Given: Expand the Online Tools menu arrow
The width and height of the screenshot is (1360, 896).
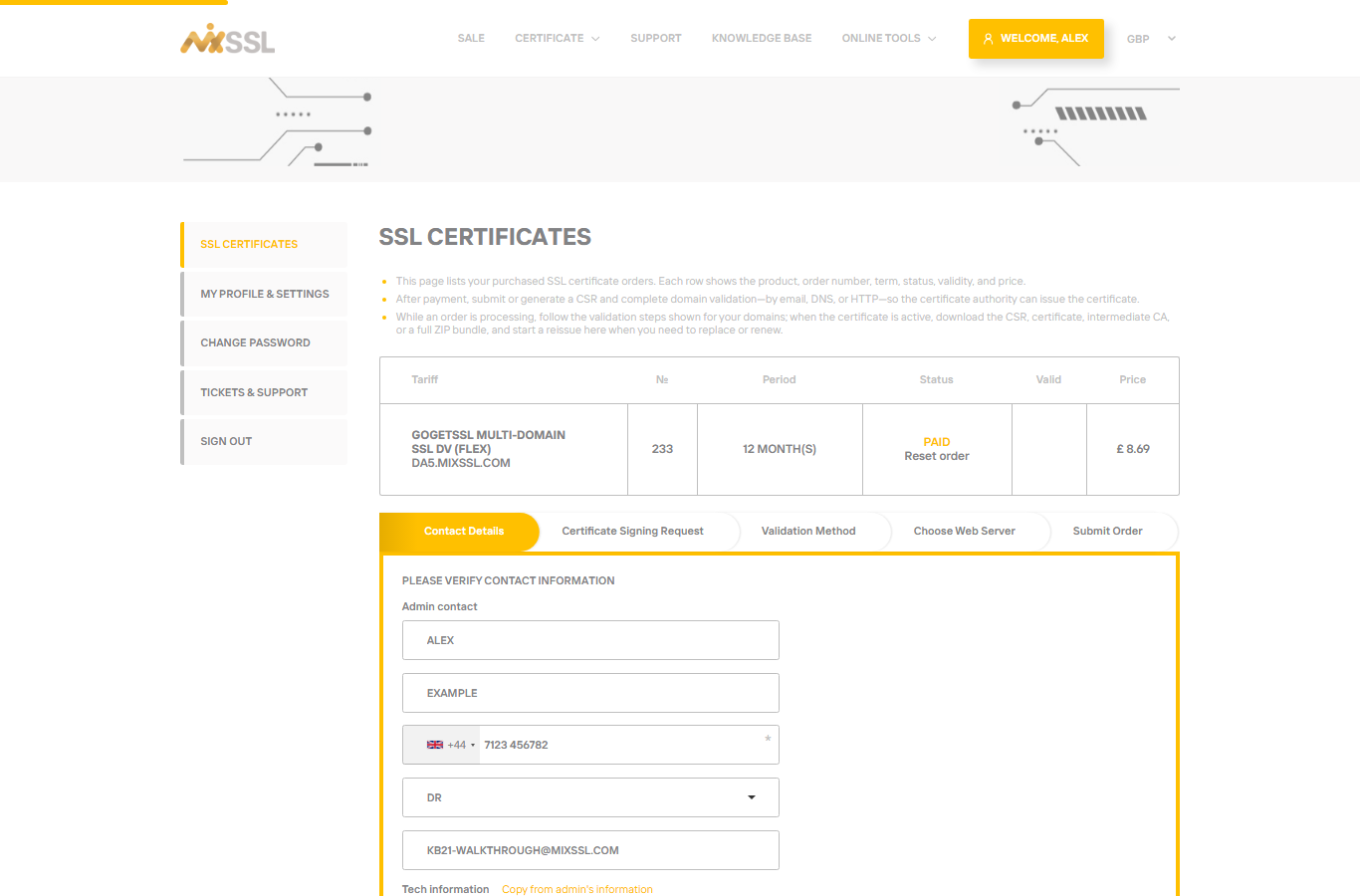Looking at the screenshot, I should point(932,39).
